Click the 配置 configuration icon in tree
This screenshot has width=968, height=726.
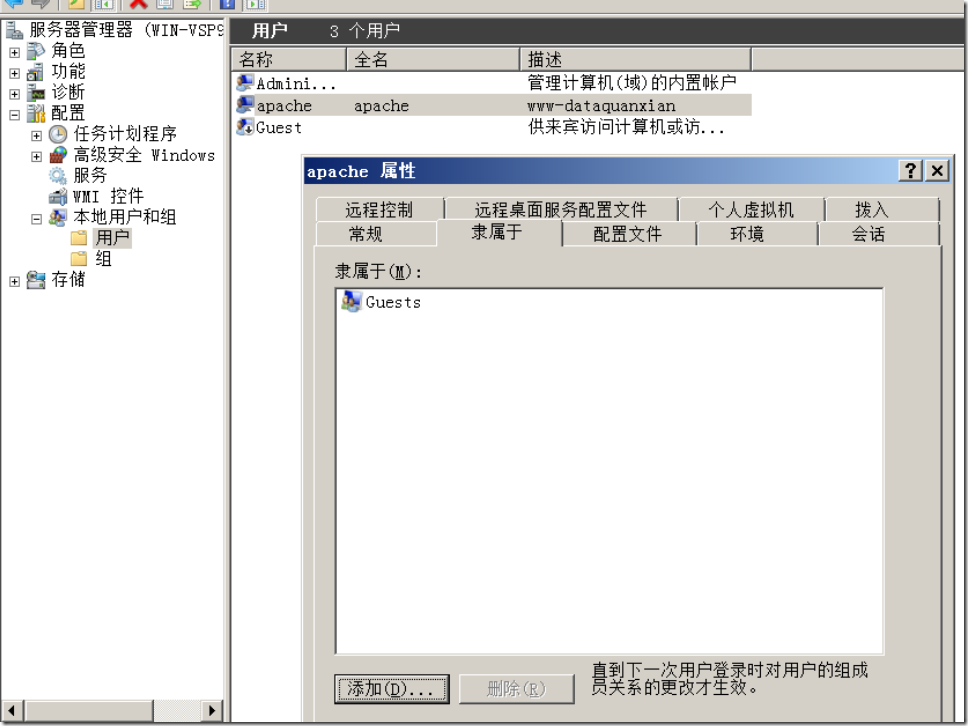pos(36,114)
